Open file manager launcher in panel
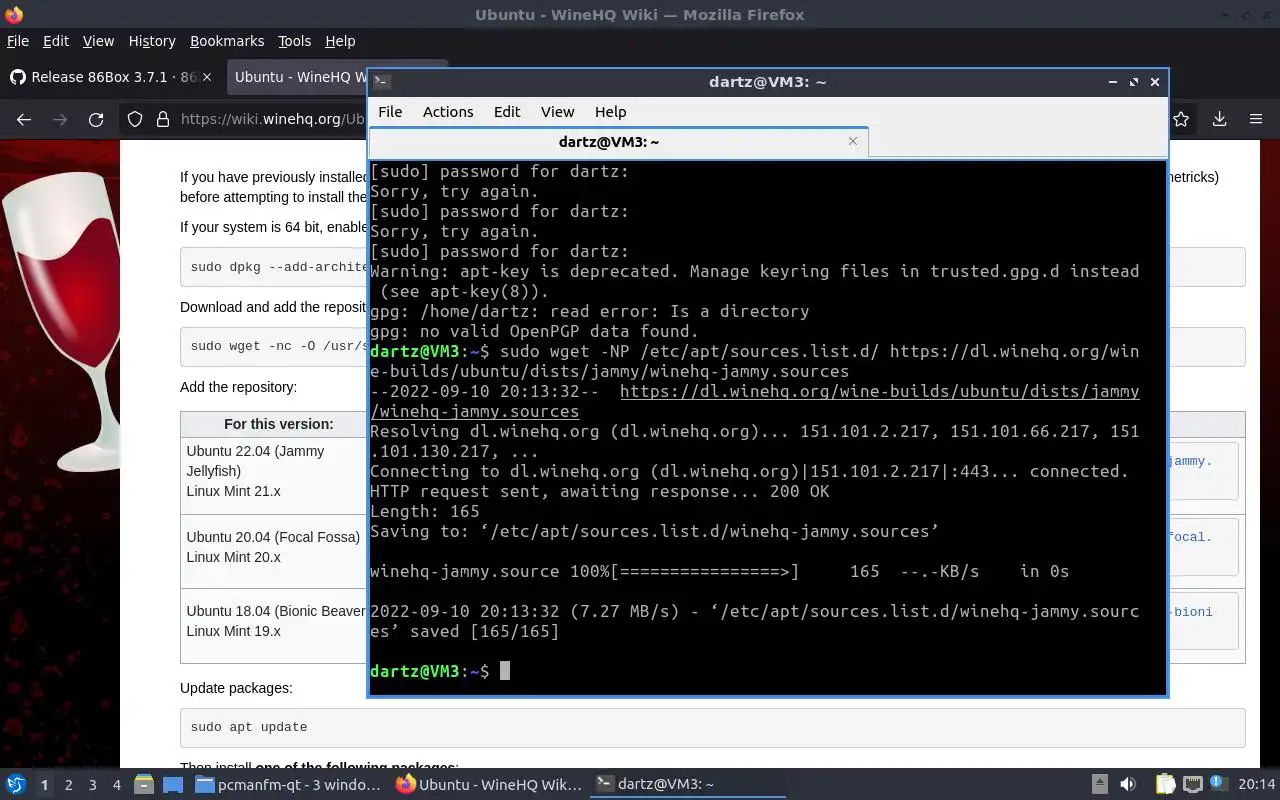The height and width of the screenshot is (800, 1280). coord(143,784)
